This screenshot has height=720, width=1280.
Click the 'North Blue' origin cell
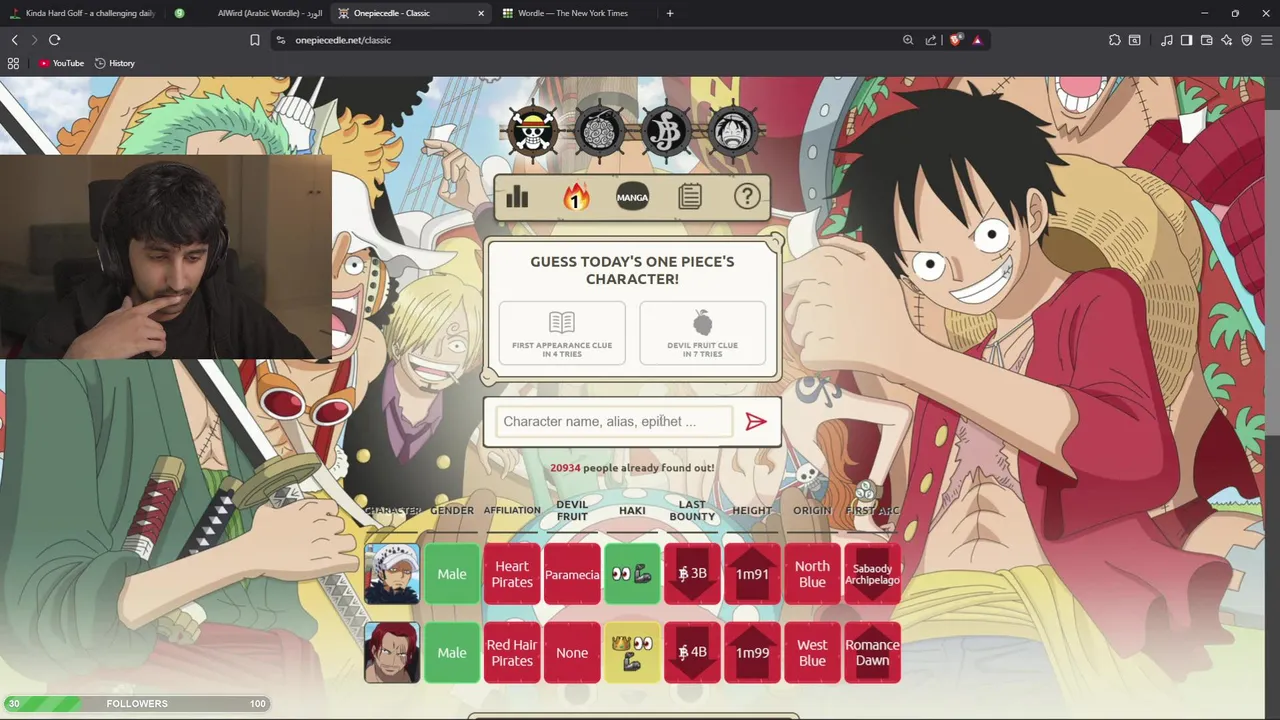(x=812, y=574)
